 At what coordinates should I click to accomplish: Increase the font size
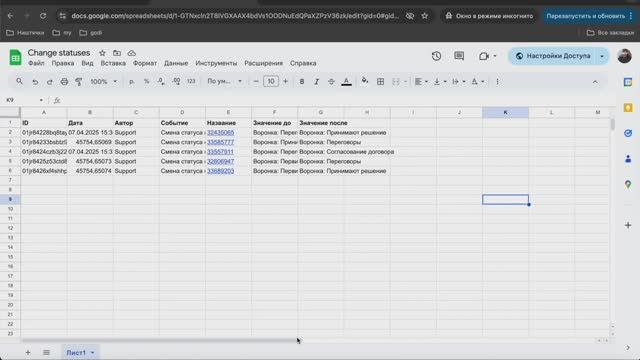(285, 82)
